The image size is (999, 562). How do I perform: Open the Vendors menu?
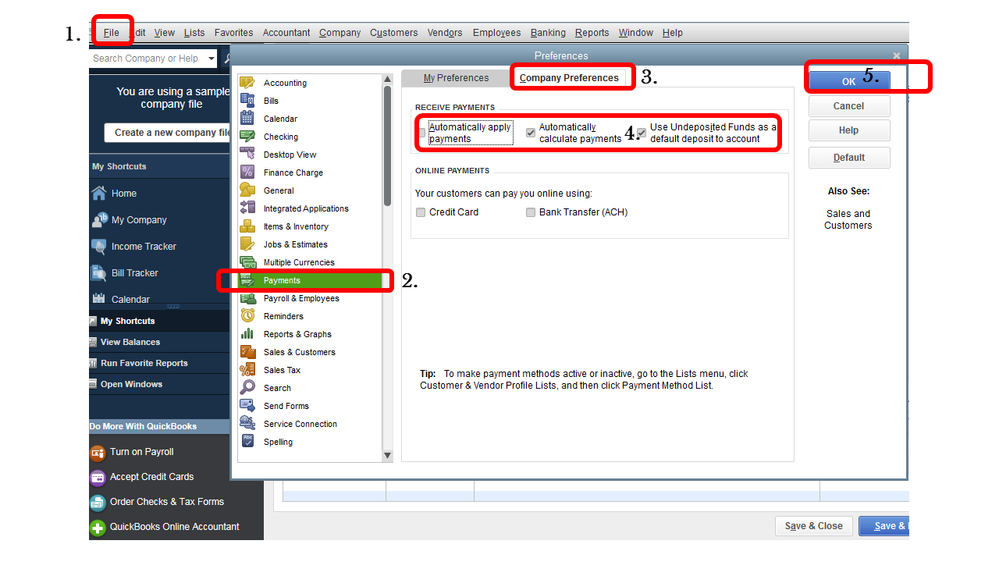(x=445, y=32)
